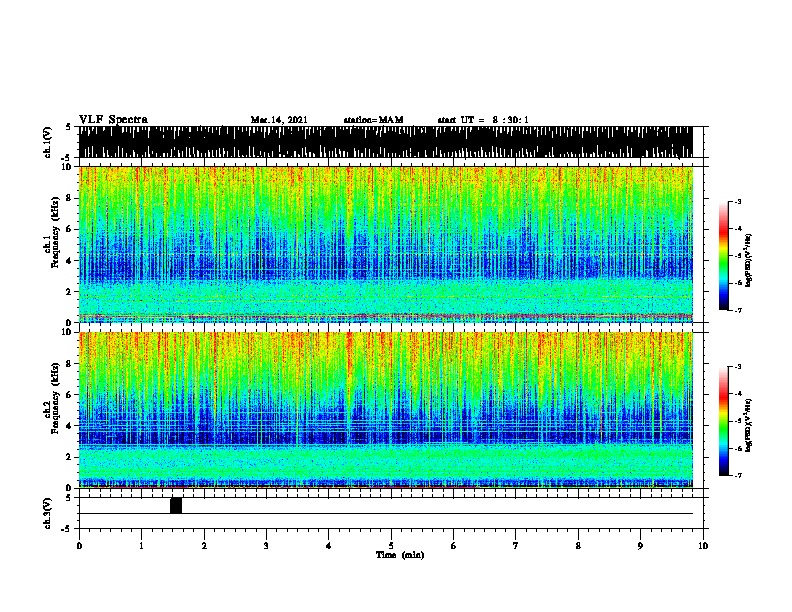Click the "-7" label on ch.2 color scale
This screenshot has width=792, height=612.
coord(737,475)
